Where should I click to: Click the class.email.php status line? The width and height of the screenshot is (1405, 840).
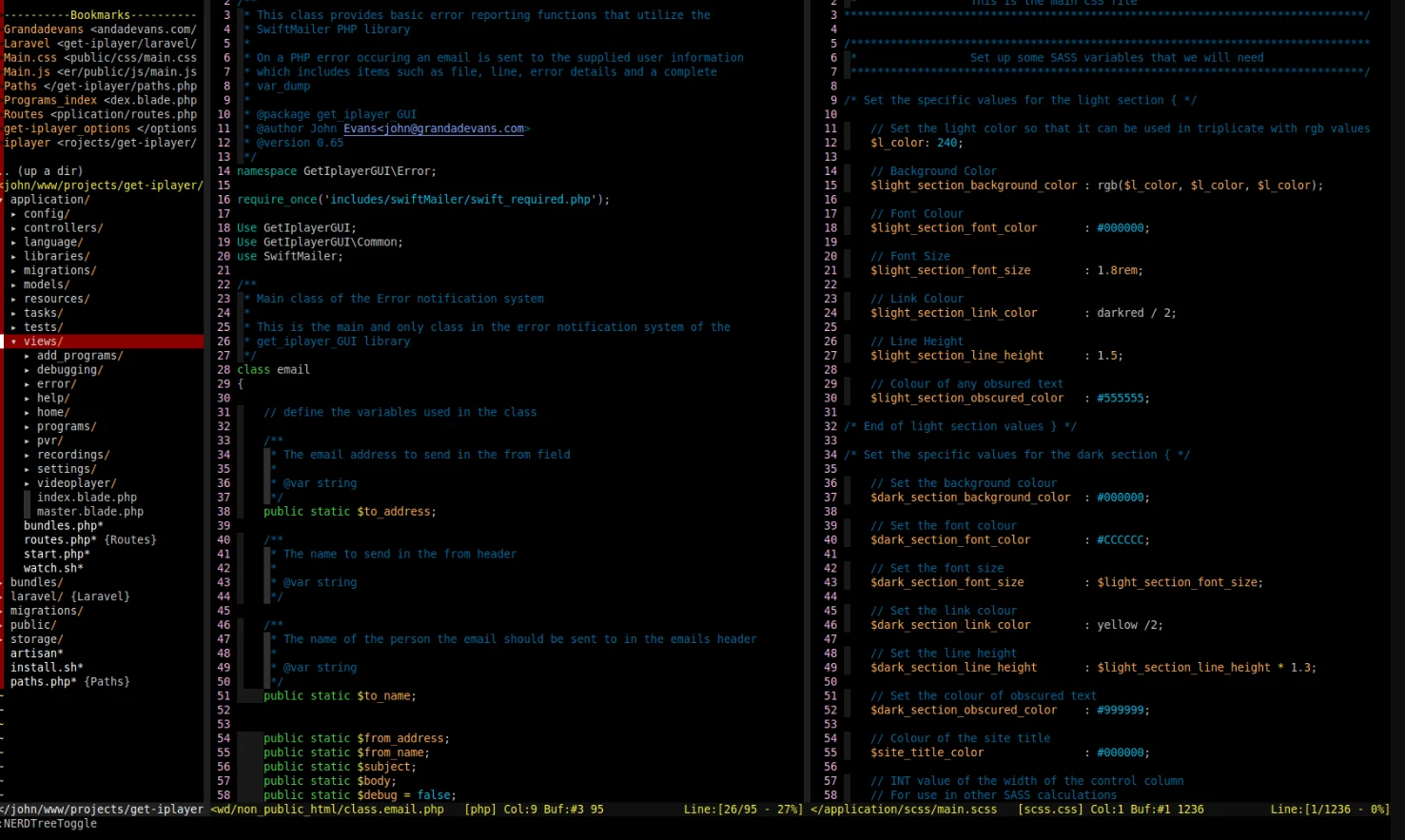coord(507,810)
